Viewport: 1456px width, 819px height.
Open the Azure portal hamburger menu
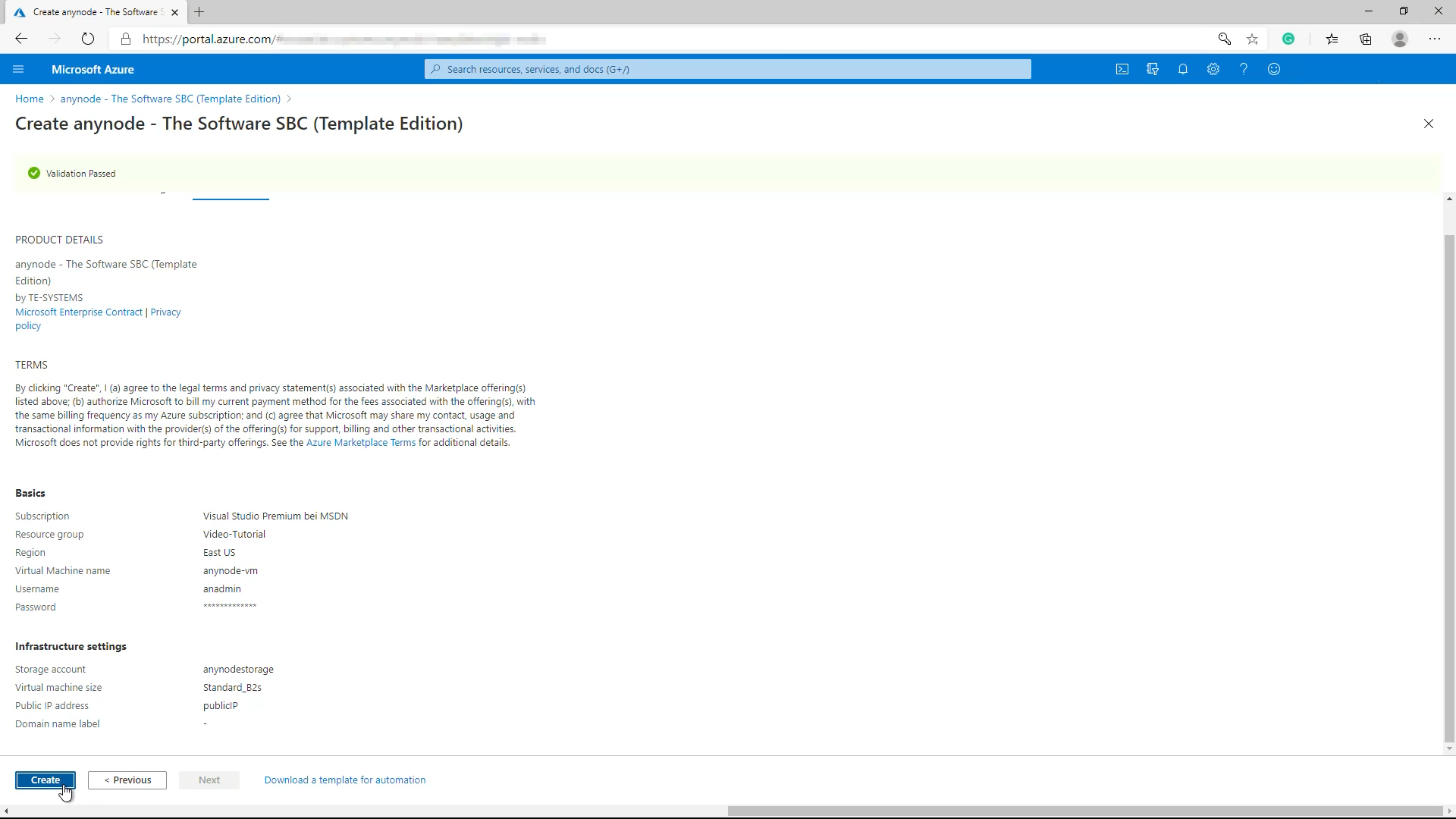pyautogui.click(x=18, y=69)
